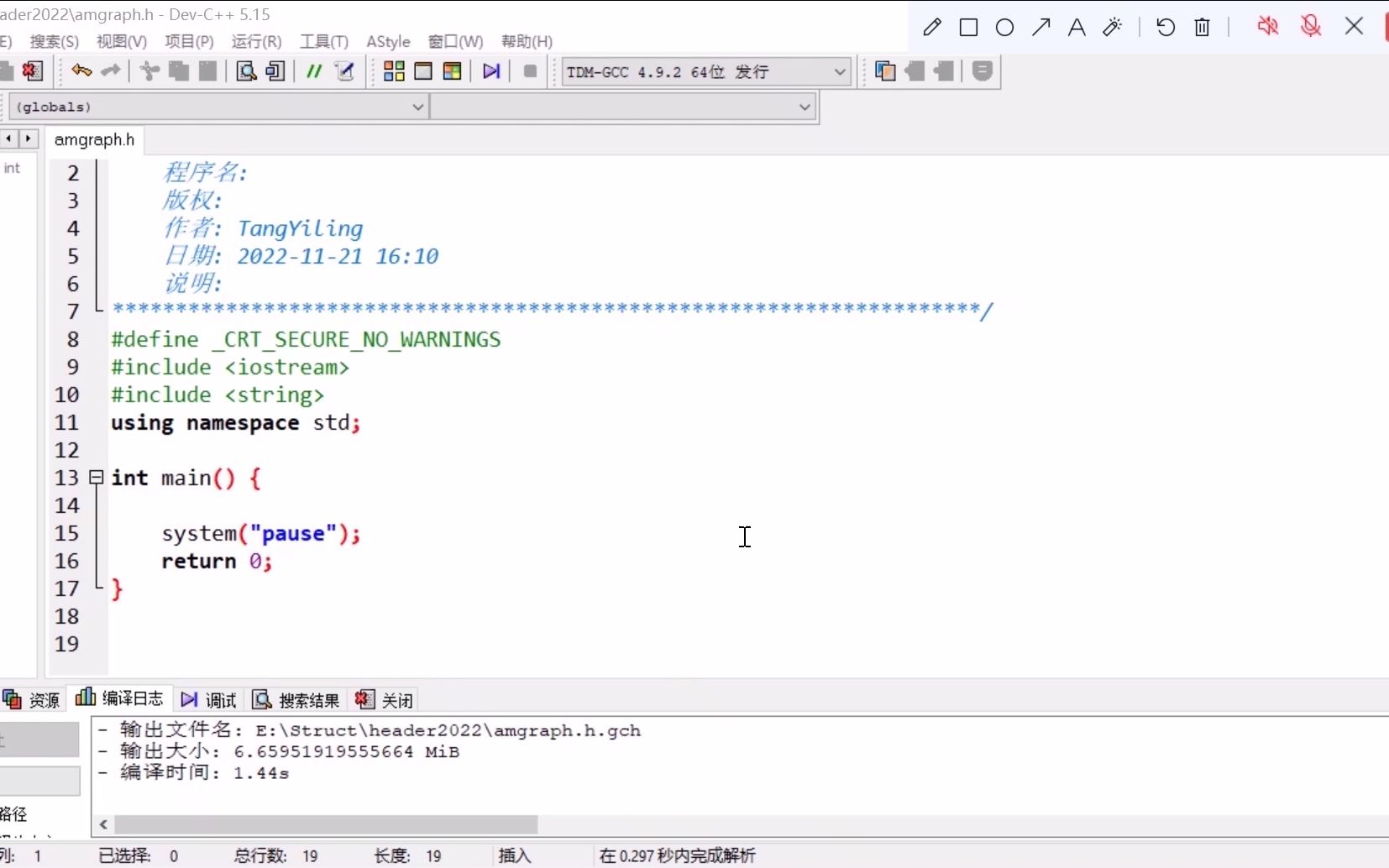Open the AStyle menu

(x=388, y=41)
